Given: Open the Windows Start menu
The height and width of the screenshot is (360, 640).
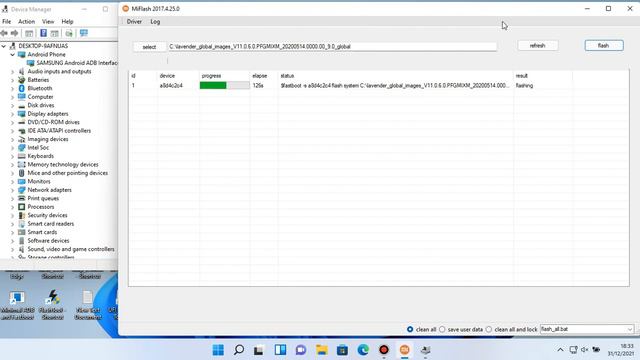Looking at the screenshot, I should point(218,350).
